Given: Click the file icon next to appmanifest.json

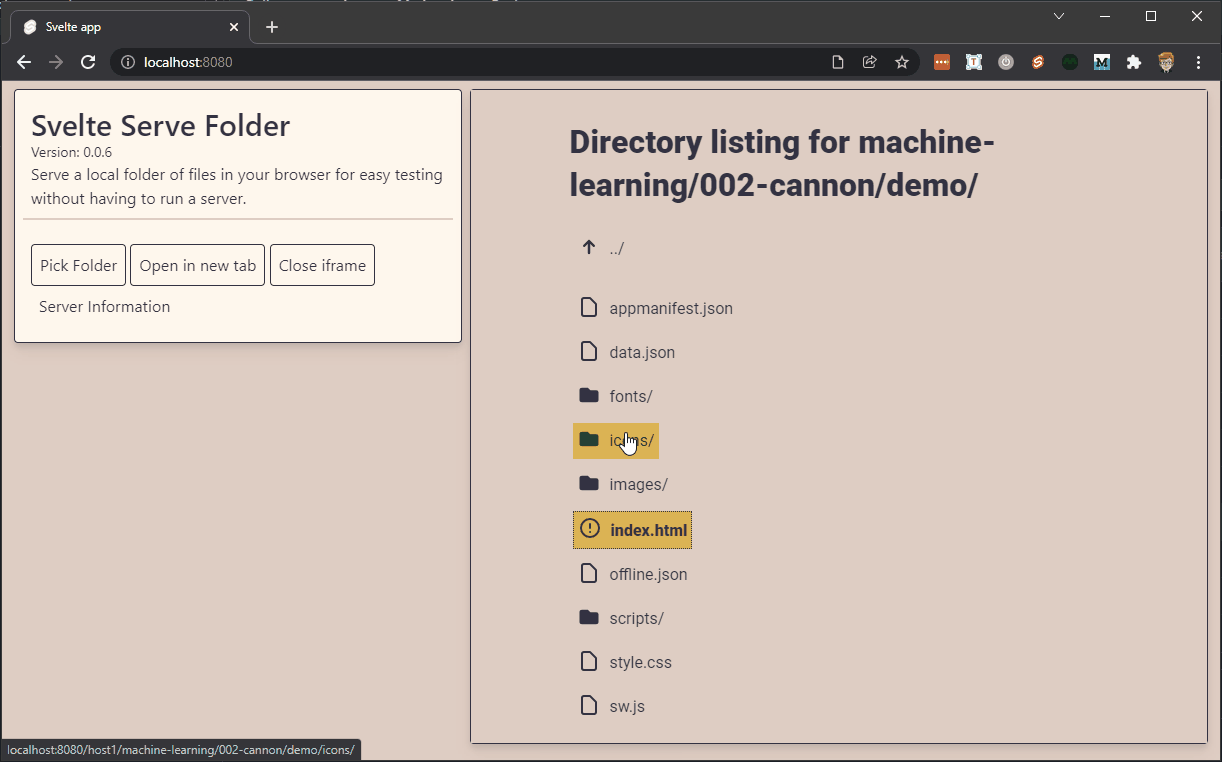Looking at the screenshot, I should [589, 307].
